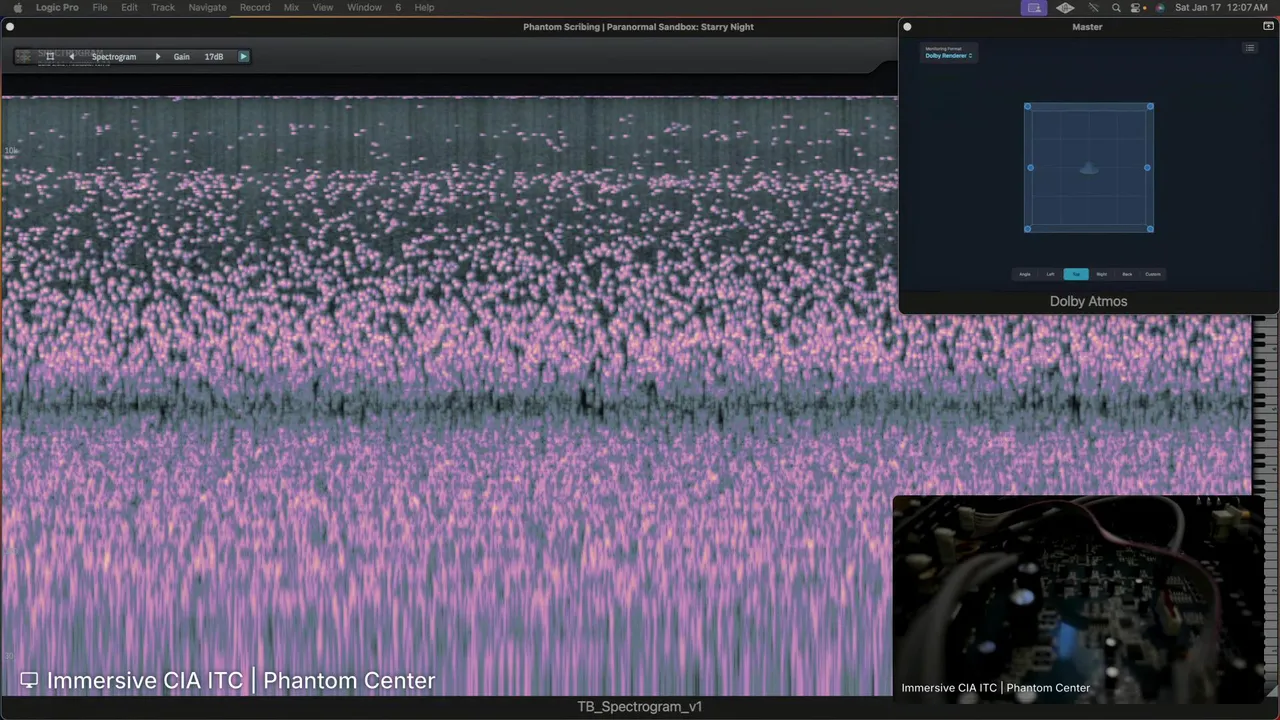Click the pop-out icon in Master title bar
Viewport: 1280px width, 720px height.
(1268, 27)
